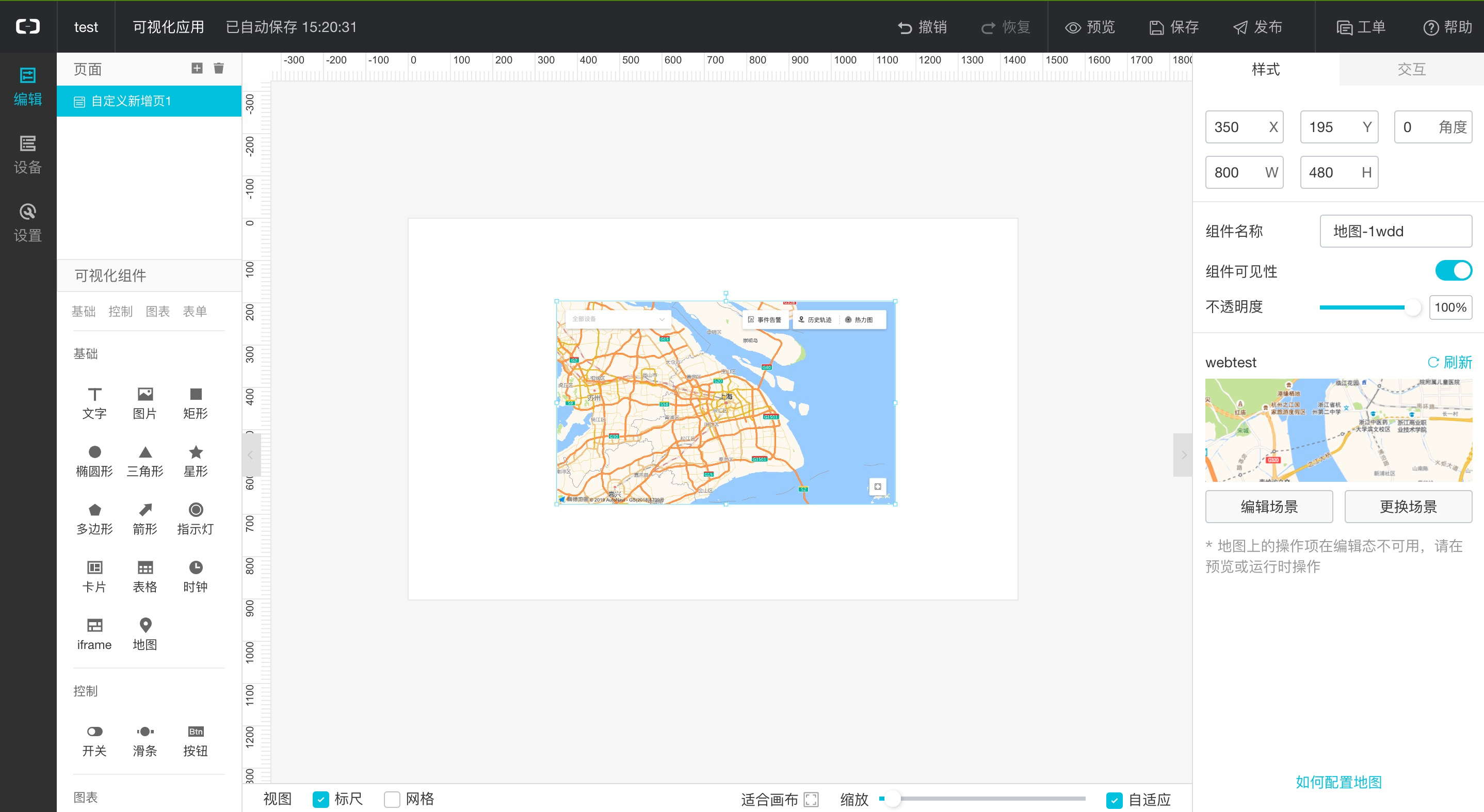Open 工单 ticket in the top bar

coord(1361,27)
